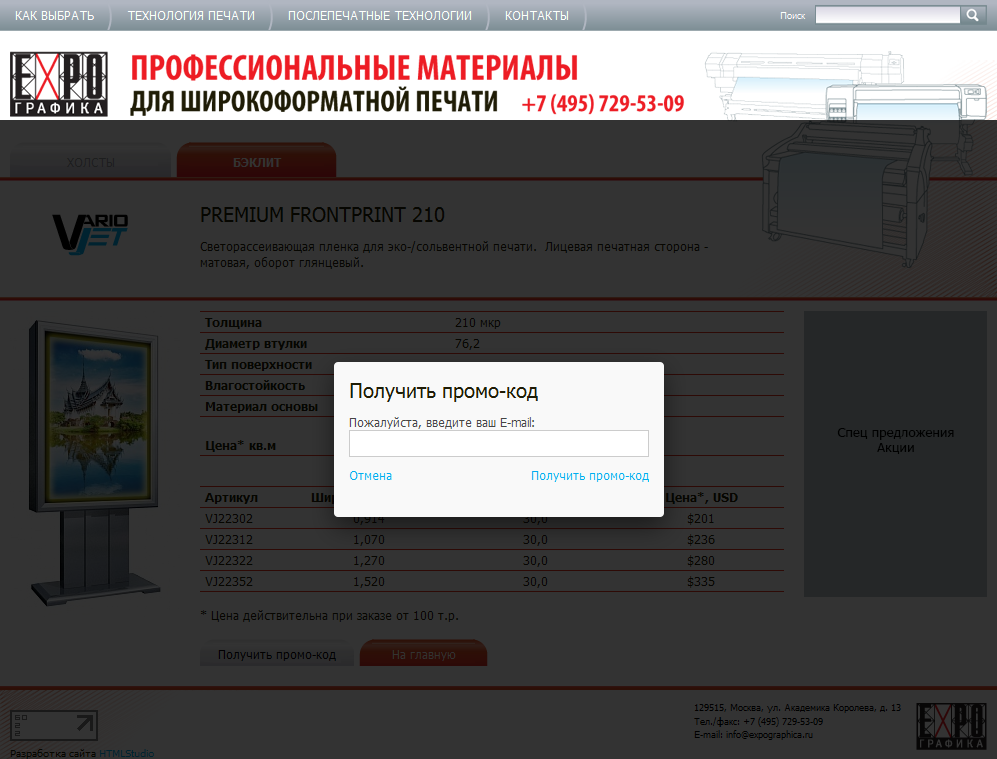The height and width of the screenshot is (759, 997).
Task: Click the backlit display product image
Action: point(94,463)
